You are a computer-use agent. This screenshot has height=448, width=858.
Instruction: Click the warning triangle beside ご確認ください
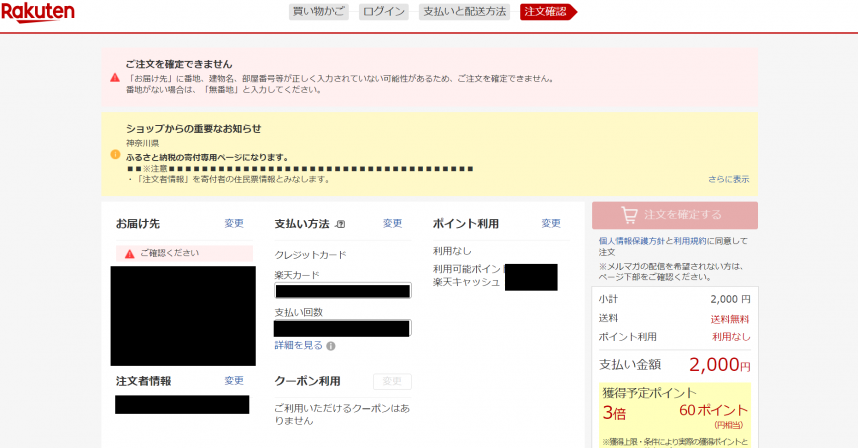[129, 254]
